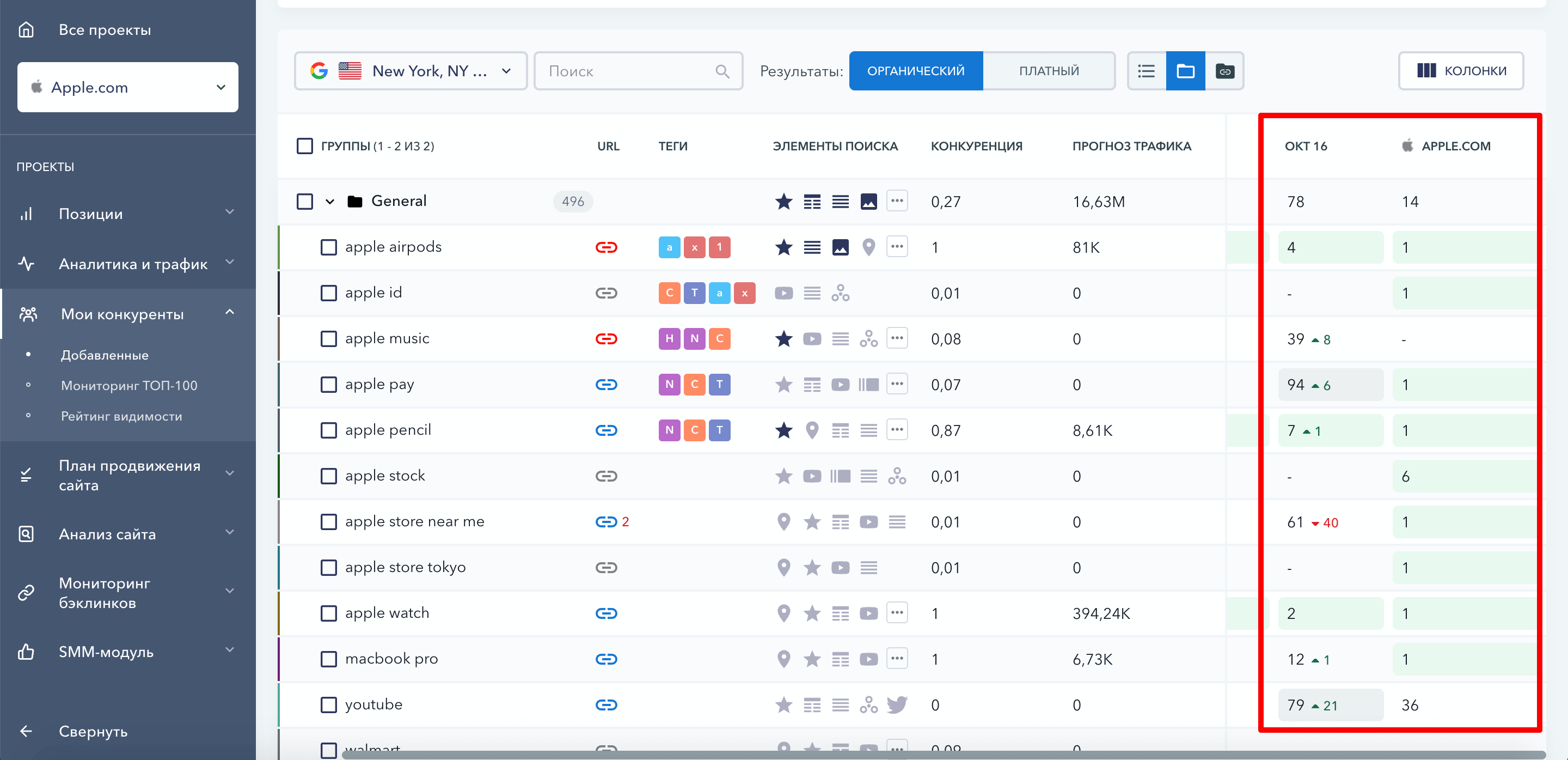Image resolution: width=1568 pixels, height=760 pixels.
Task: Open the Apple.com project dropdown
Action: [x=128, y=87]
